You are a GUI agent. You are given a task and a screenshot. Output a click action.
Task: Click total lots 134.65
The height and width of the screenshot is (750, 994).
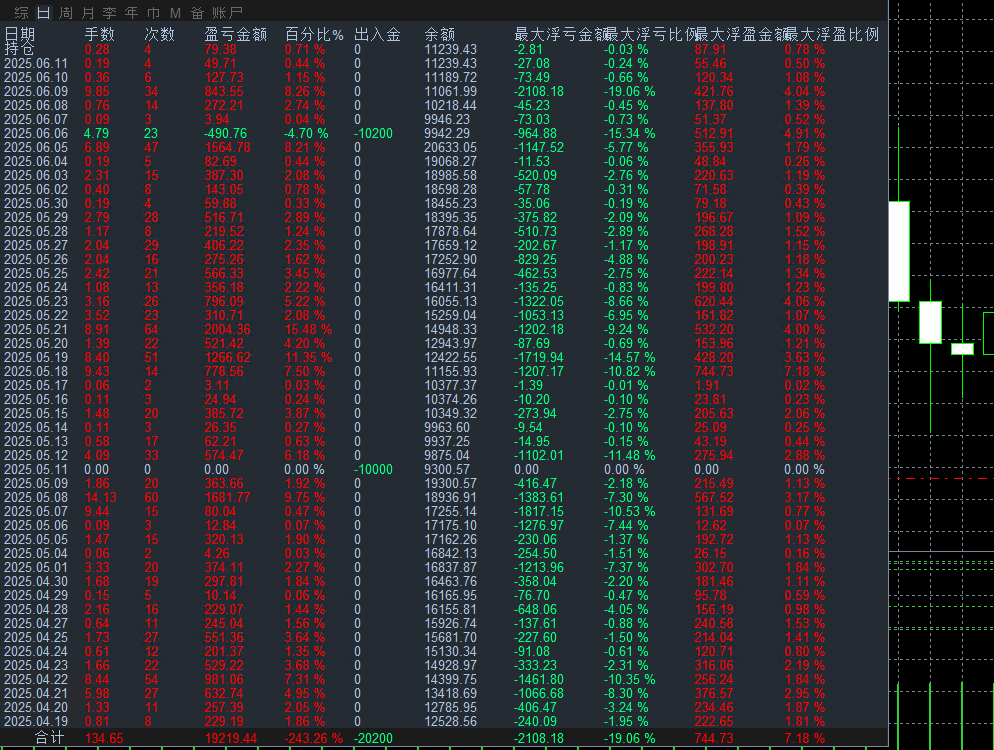coord(104,738)
